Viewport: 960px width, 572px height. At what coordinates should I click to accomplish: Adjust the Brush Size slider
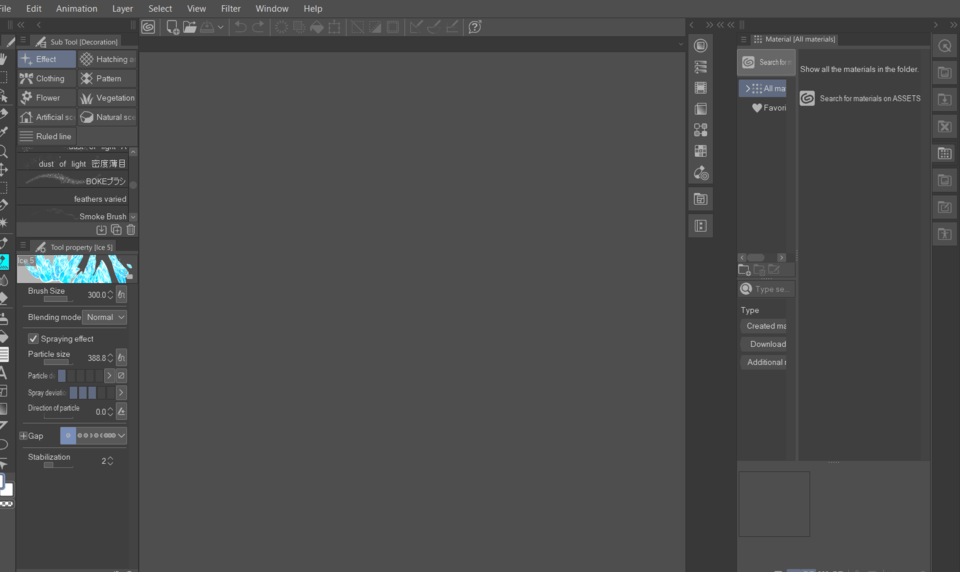56,299
